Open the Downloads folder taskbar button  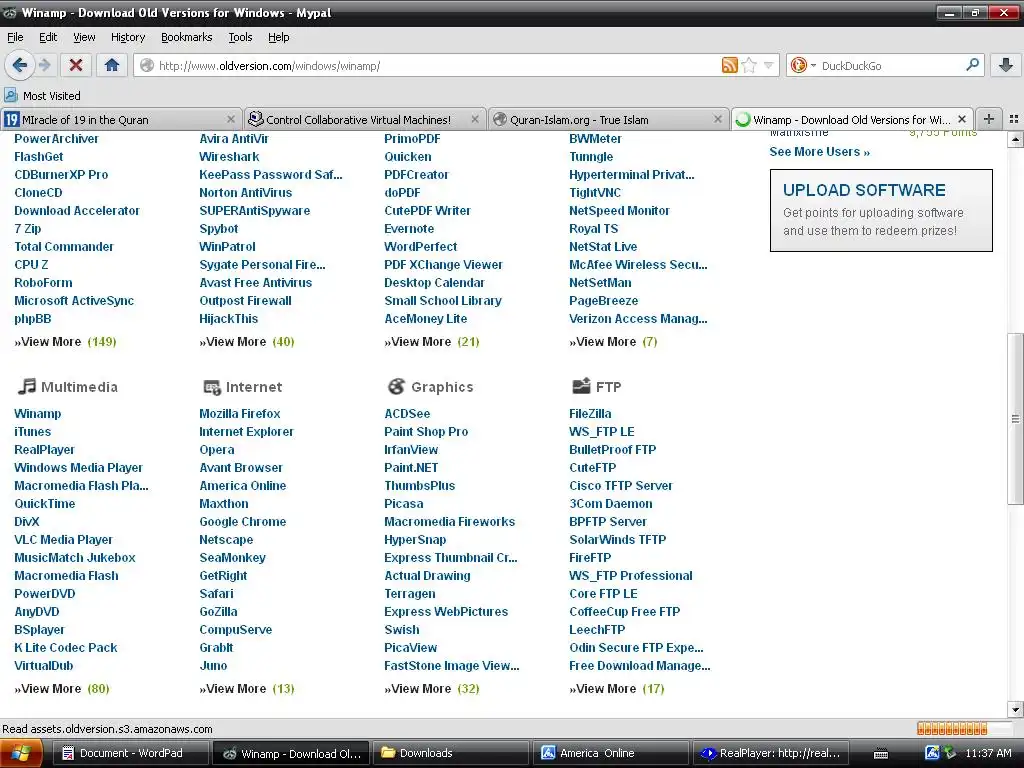[450, 753]
